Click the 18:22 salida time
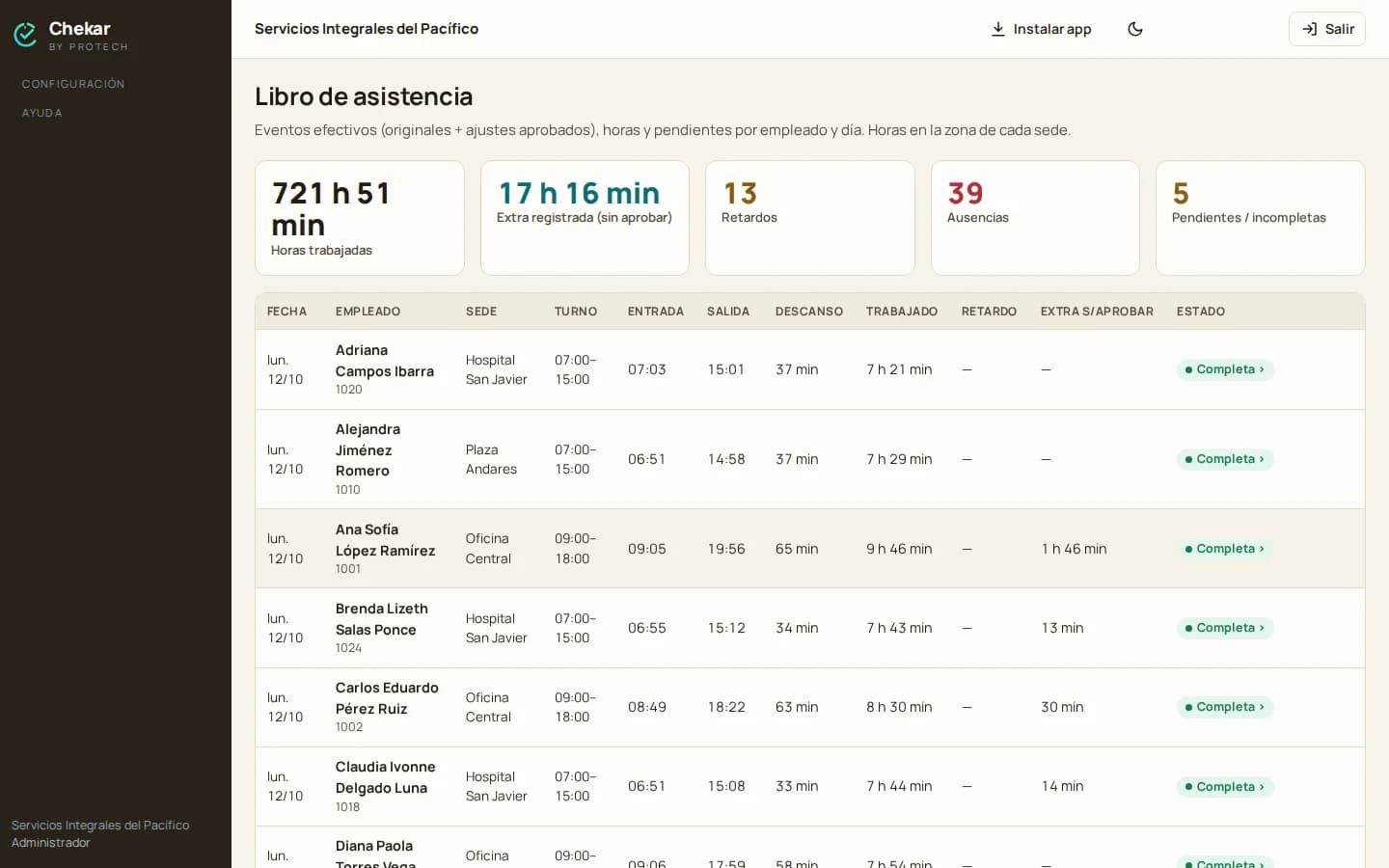This screenshot has width=1389, height=868. (726, 707)
